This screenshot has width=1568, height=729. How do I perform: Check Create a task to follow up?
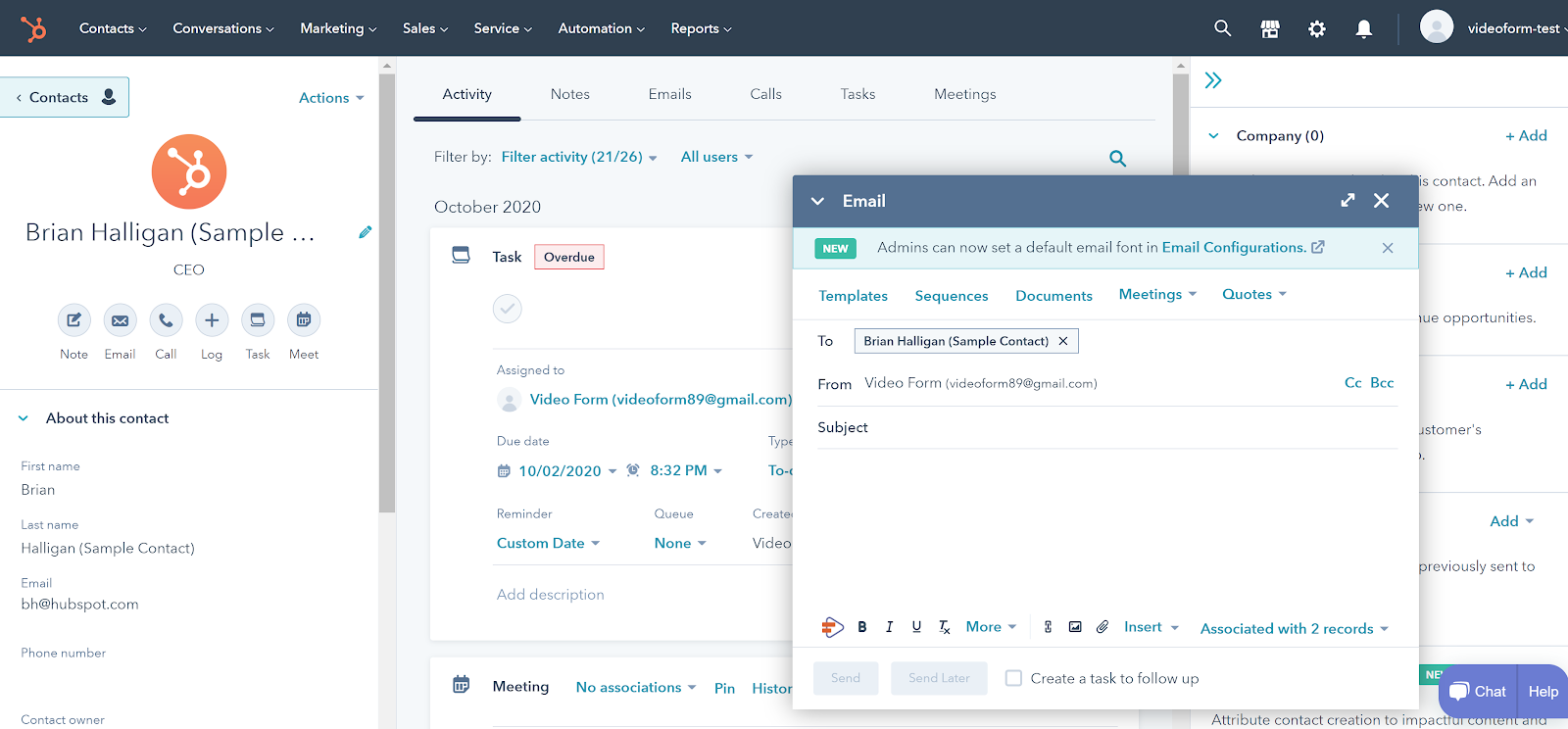pos(1014,678)
